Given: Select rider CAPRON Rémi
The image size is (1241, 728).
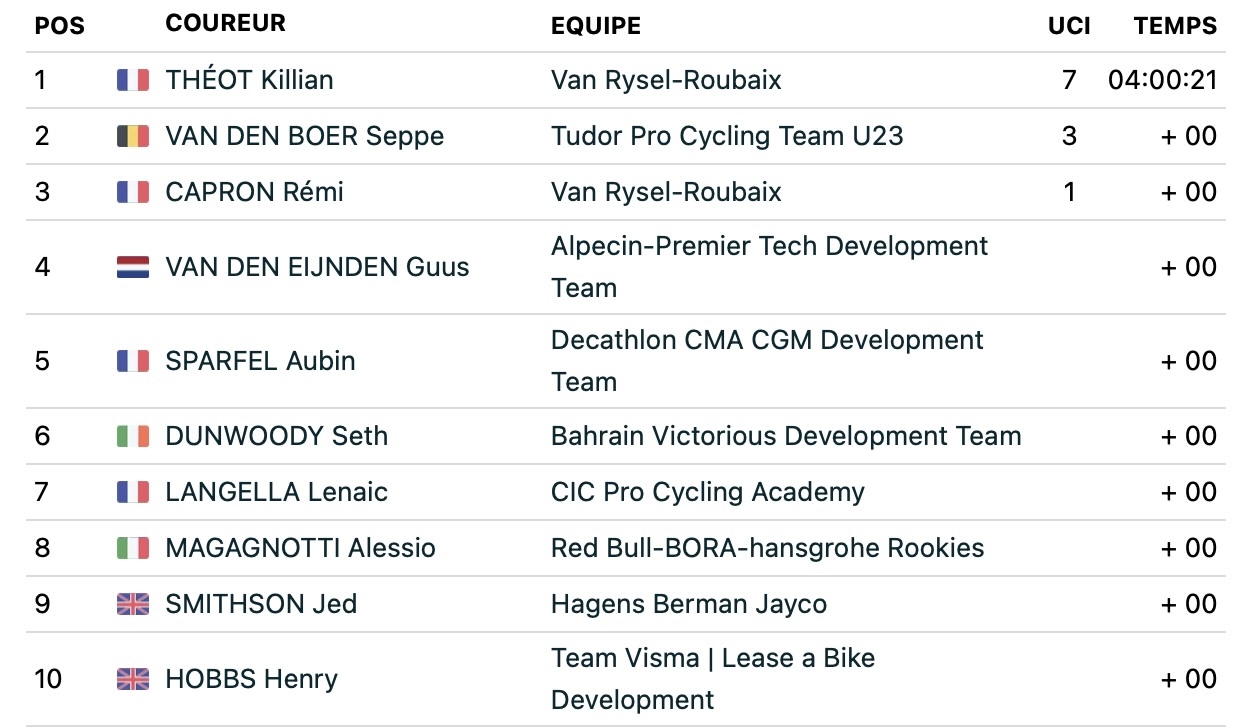Looking at the screenshot, I should [x=254, y=192].
